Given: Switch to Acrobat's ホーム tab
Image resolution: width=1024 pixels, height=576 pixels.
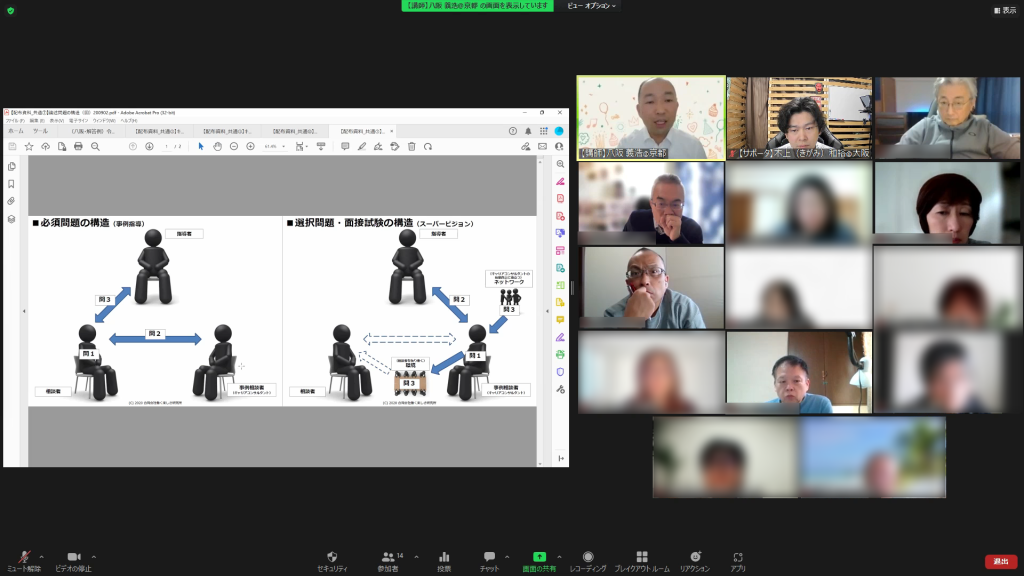Looking at the screenshot, I should coord(15,131).
